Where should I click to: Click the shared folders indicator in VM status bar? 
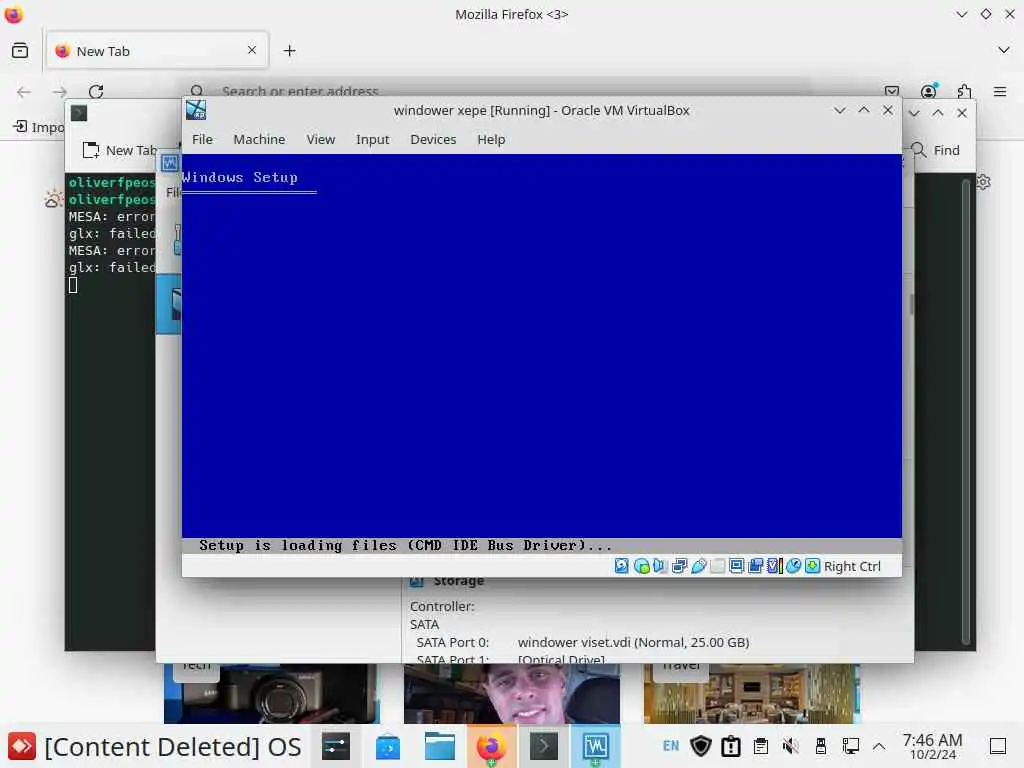[x=717, y=566]
